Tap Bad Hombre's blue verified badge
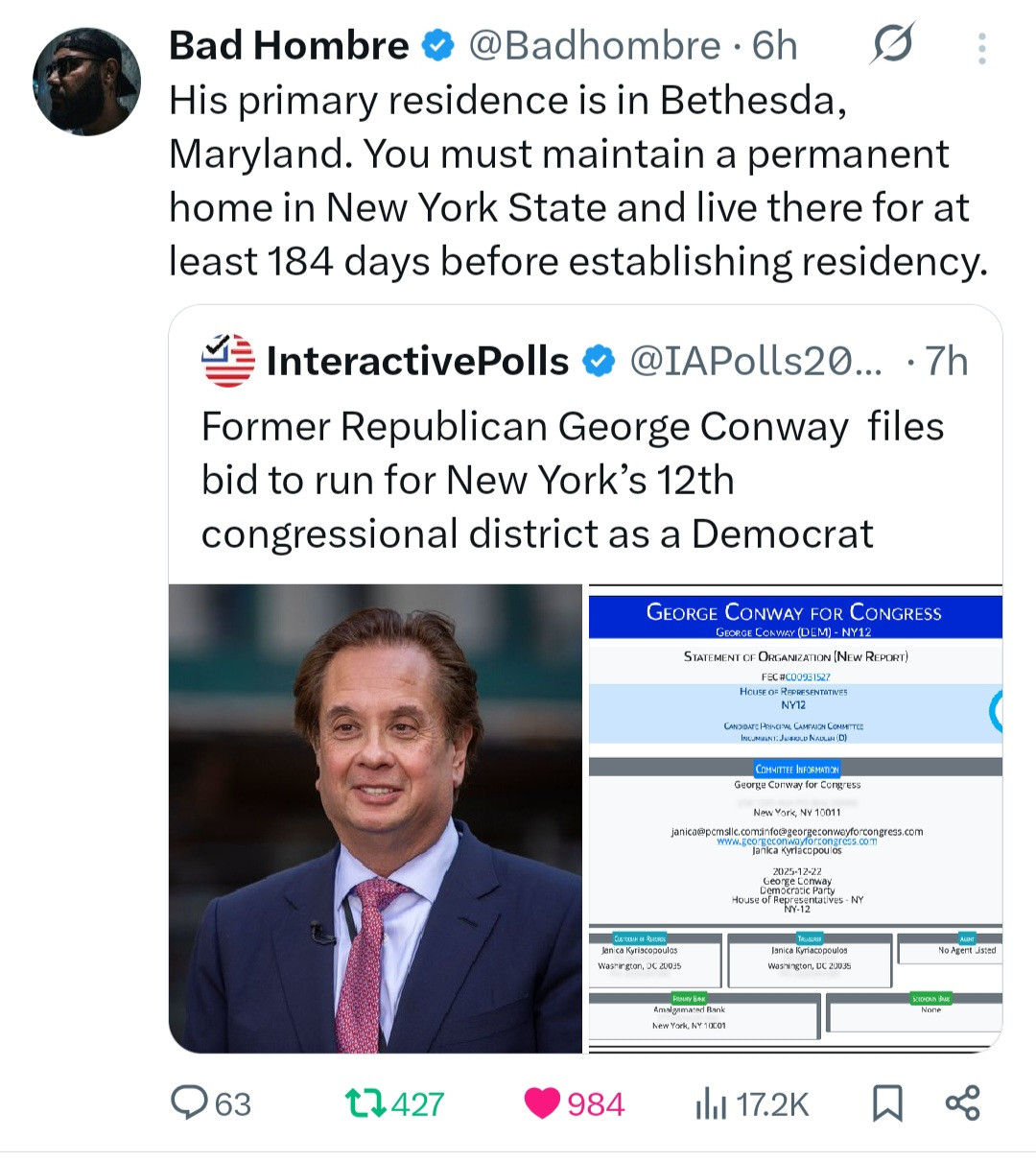The width and height of the screenshot is (1036, 1162). click(x=438, y=45)
